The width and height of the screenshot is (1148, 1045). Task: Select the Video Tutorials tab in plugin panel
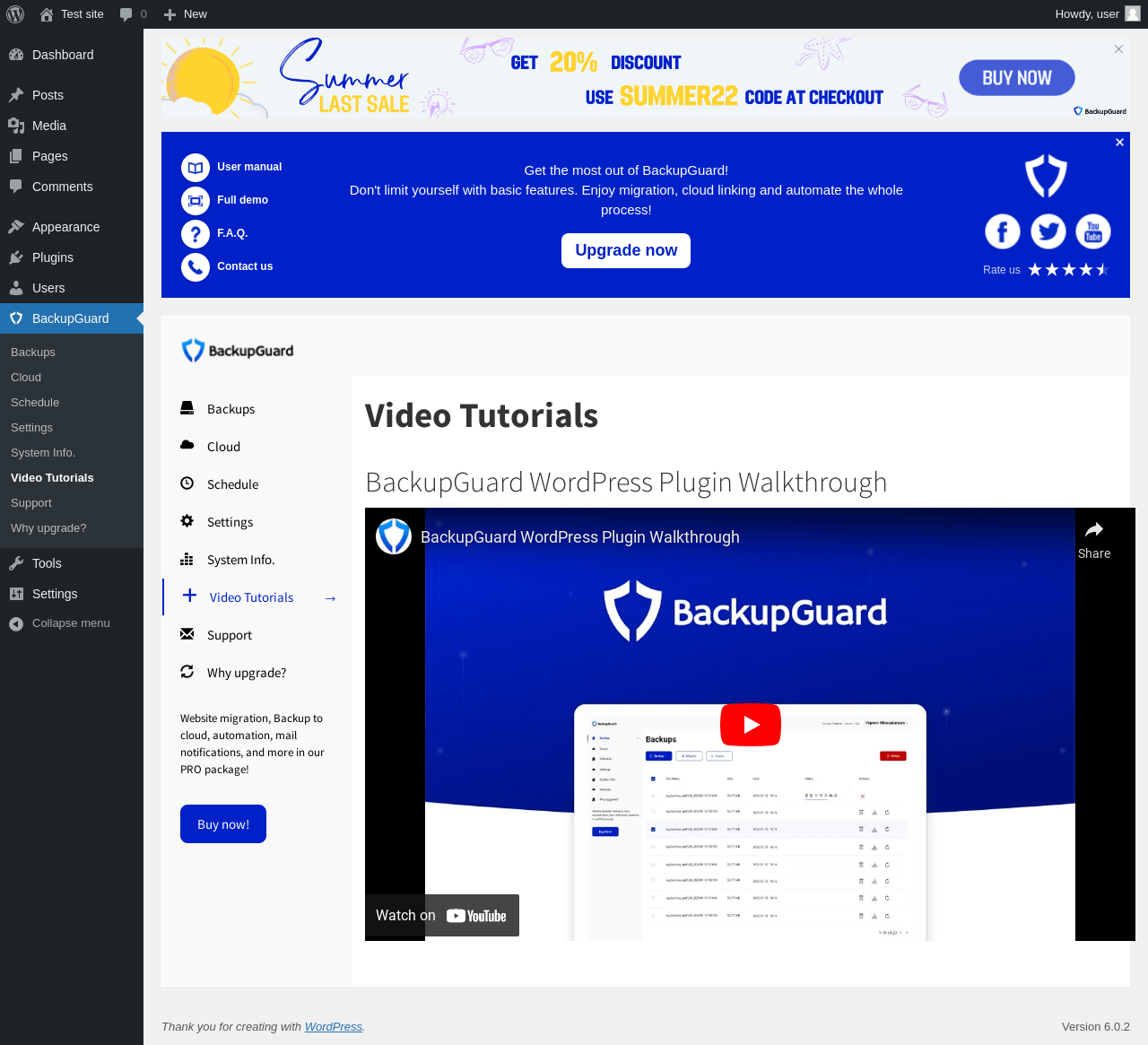pyautogui.click(x=257, y=597)
